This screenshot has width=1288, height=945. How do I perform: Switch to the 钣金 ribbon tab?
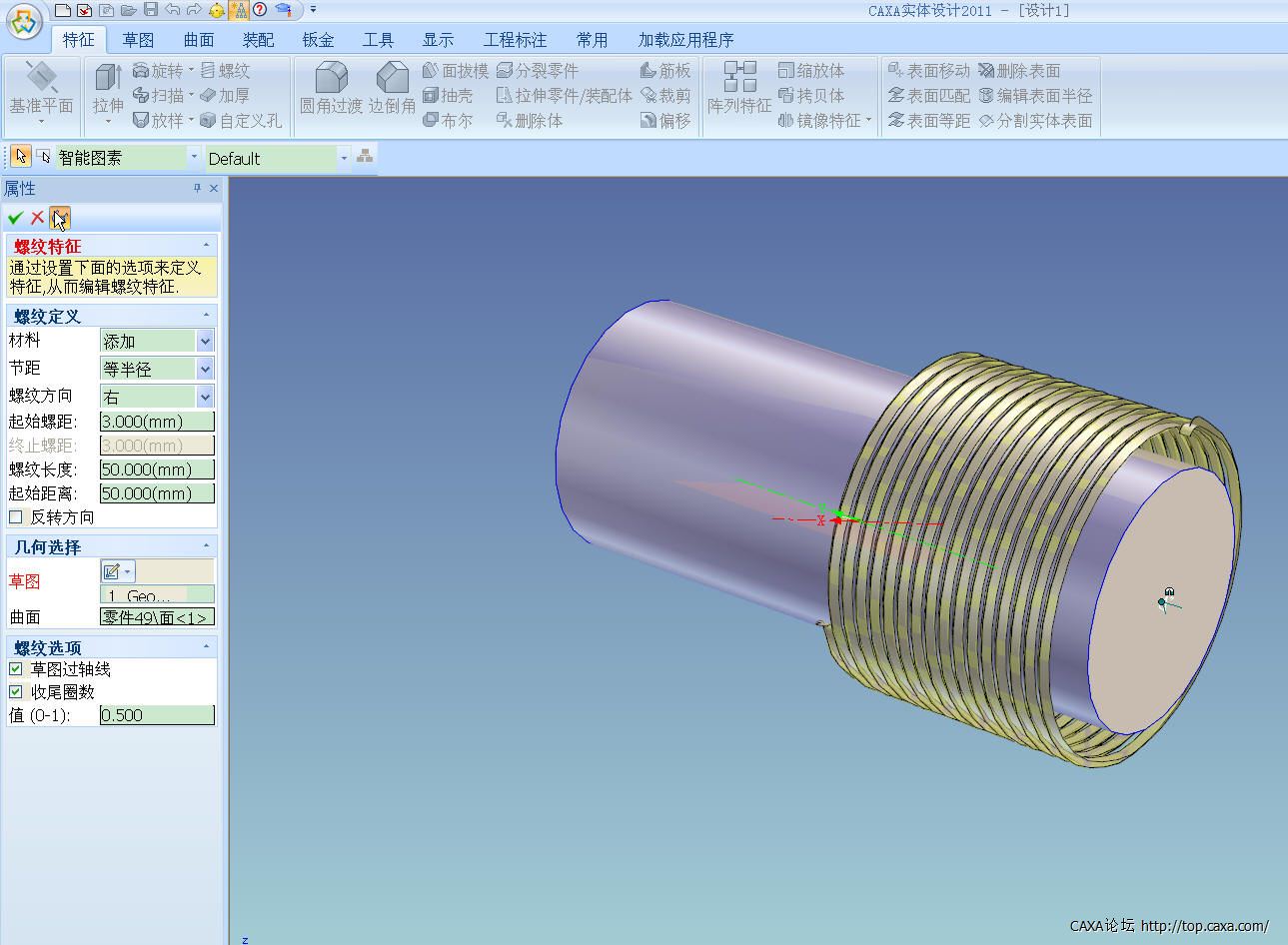(x=319, y=40)
